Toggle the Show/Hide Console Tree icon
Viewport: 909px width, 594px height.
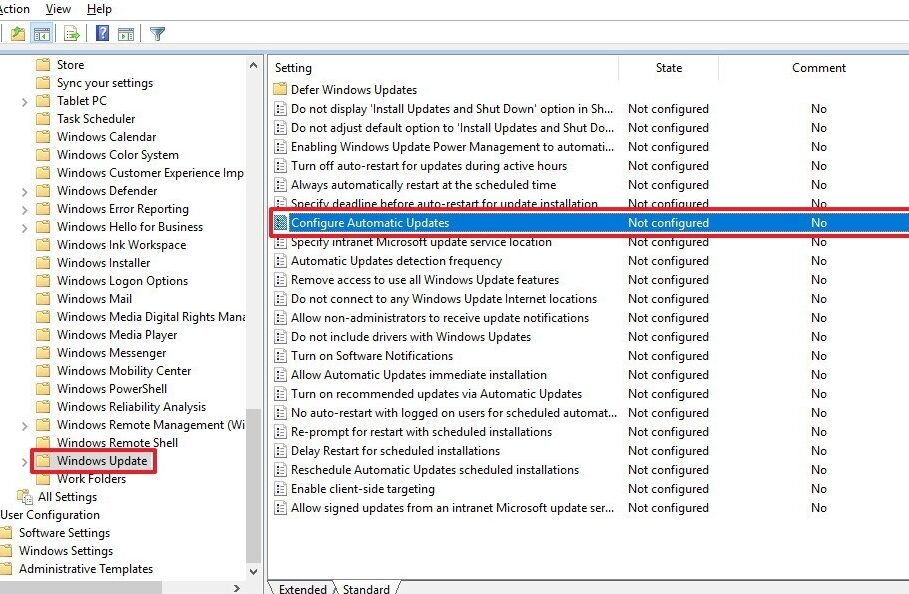41,32
